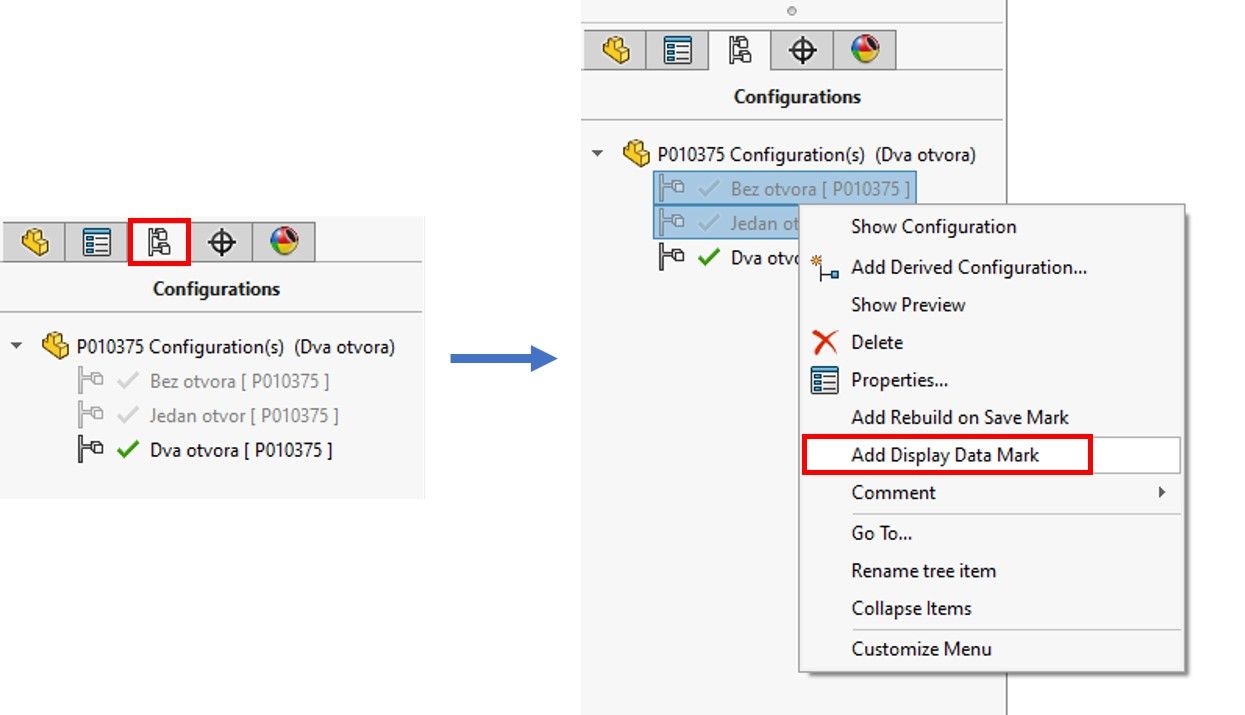Screen dimensions: 1245x715
Task: Choose Add Display Data Mark menu entry
Action: (945, 455)
